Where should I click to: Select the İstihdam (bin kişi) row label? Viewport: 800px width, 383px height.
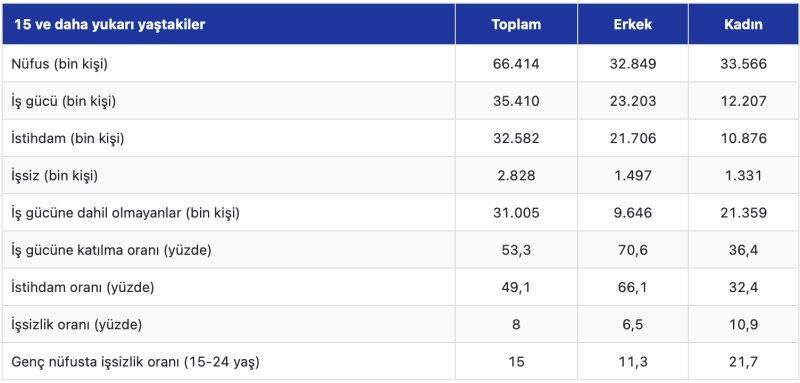68,139
